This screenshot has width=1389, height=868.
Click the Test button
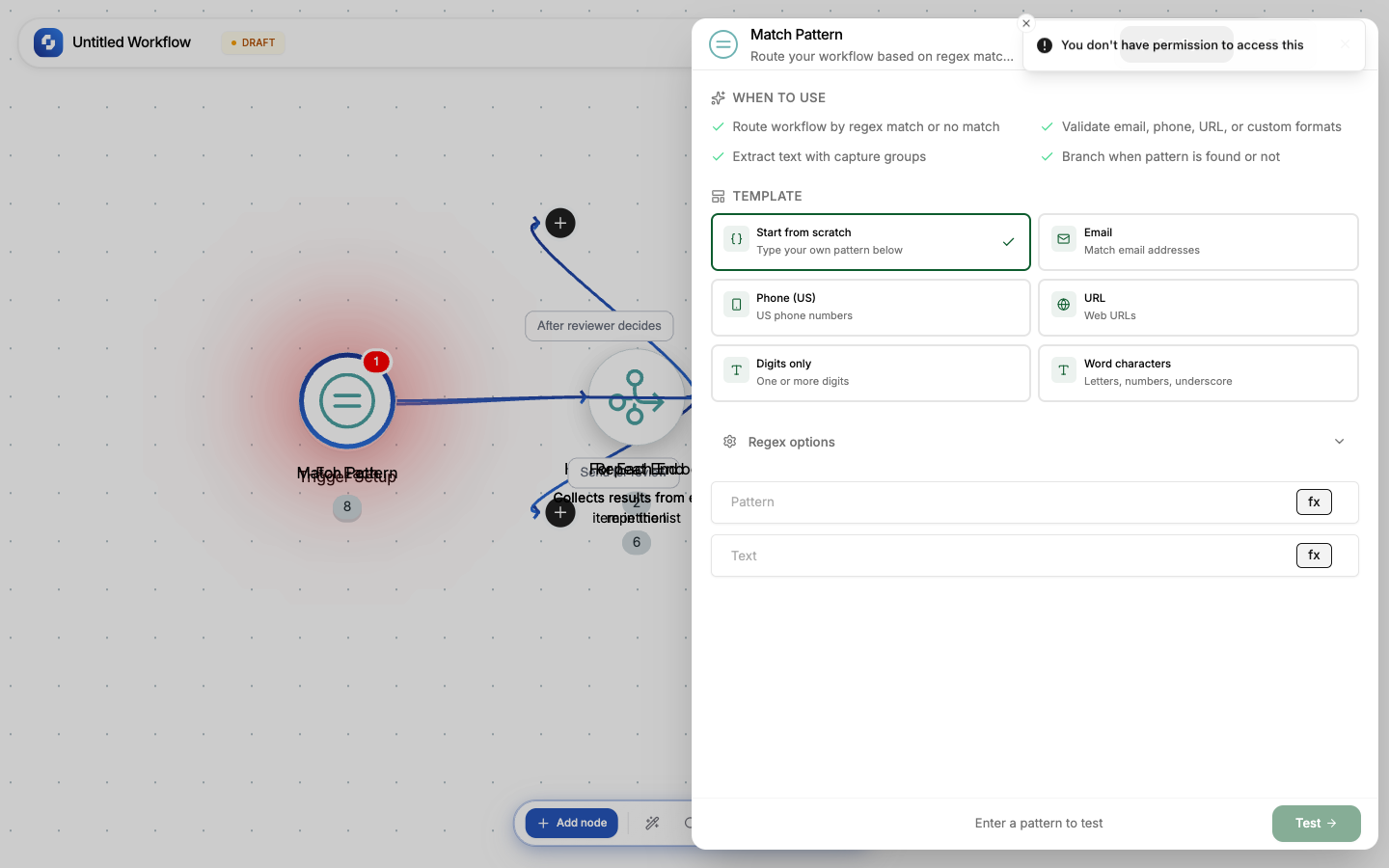coord(1316,824)
